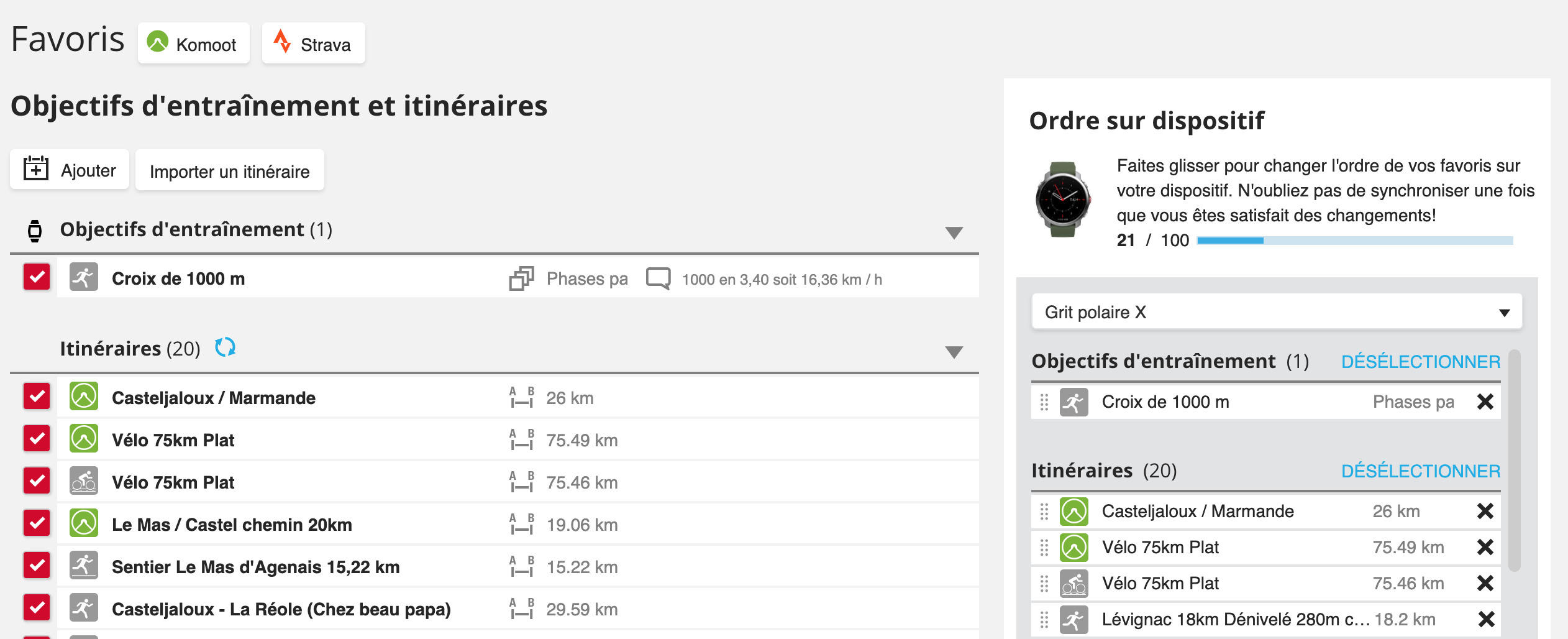Collapse the Objectifs d'entraînement section
This screenshot has height=639, width=1568.
click(x=954, y=232)
